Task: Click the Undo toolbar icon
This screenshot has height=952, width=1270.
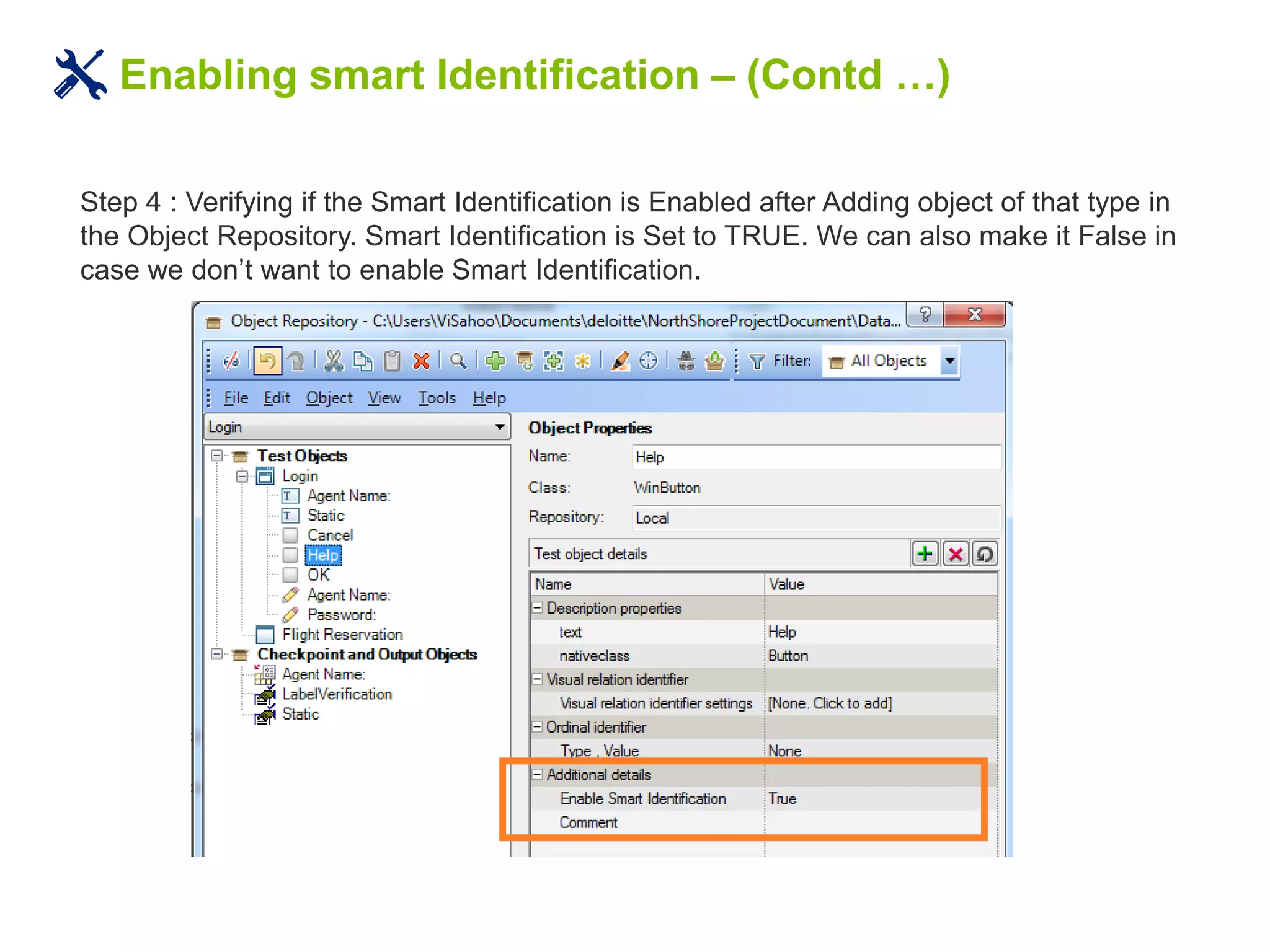Action: click(x=268, y=360)
